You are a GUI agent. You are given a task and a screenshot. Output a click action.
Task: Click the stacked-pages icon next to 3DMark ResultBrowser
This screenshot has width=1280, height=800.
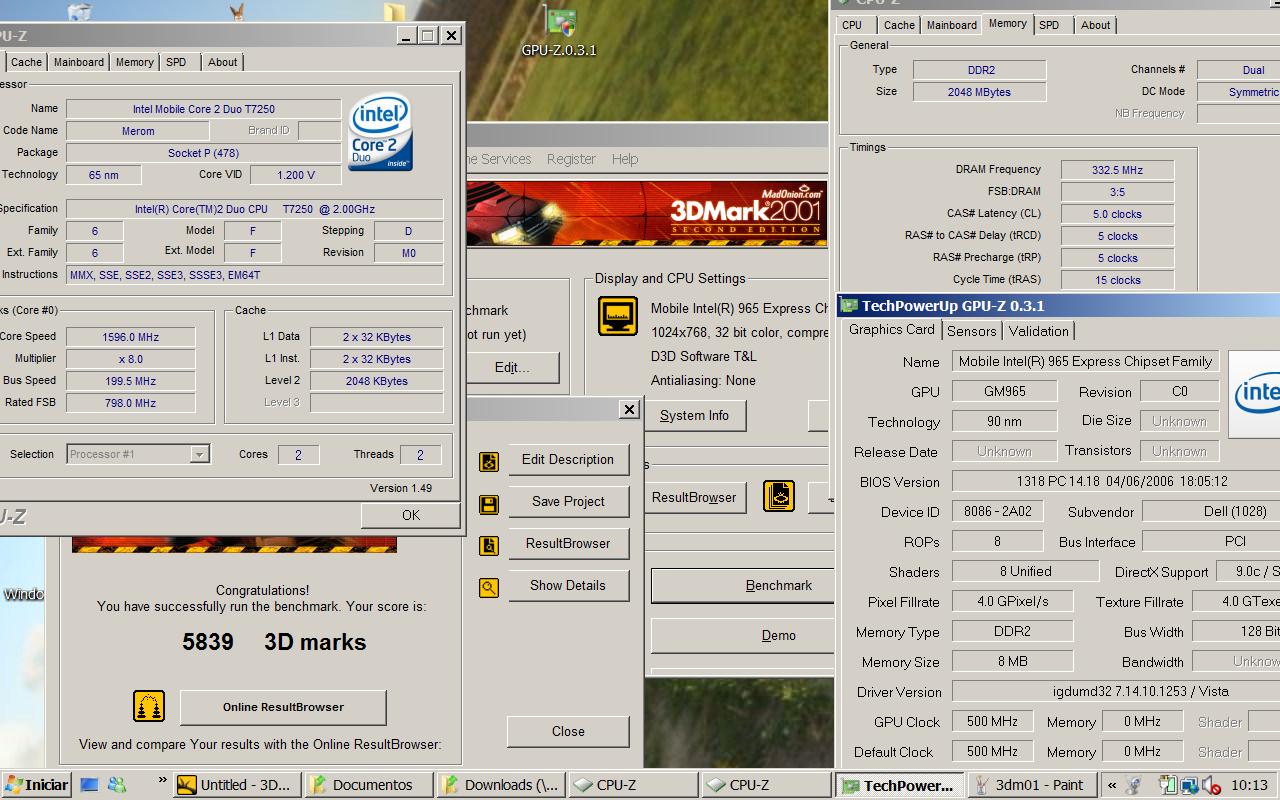click(779, 496)
